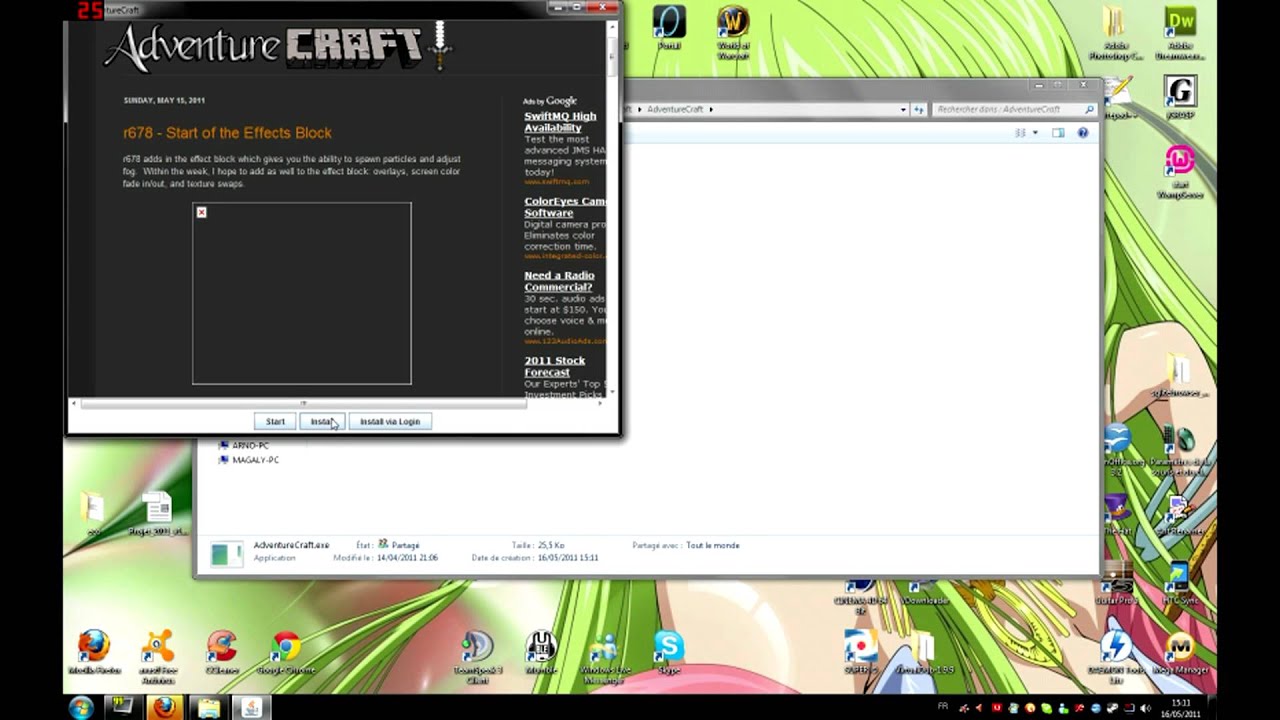Click the Explorer help question mark icon
Screen dimensions: 1280x720
[1082, 133]
